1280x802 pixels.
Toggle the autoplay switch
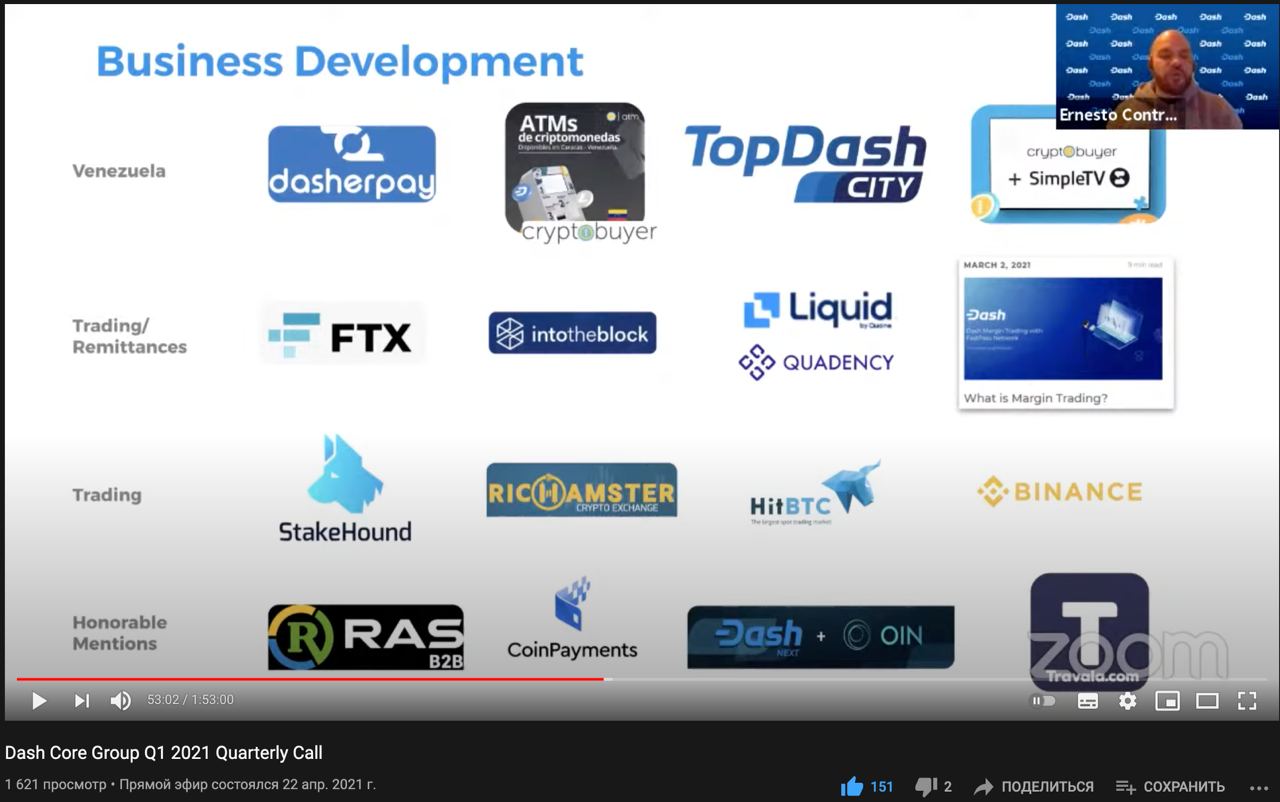(x=1043, y=701)
